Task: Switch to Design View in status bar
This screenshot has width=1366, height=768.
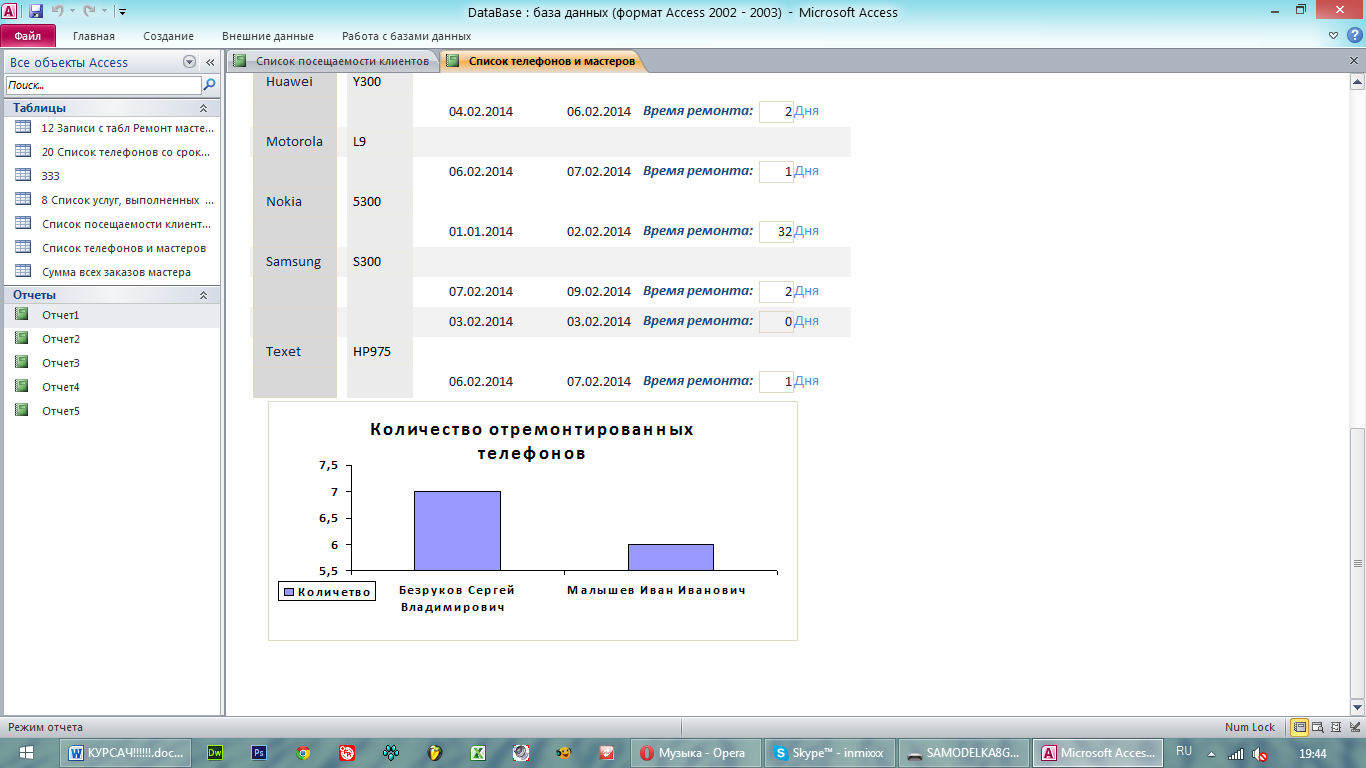Action: [1353, 727]
